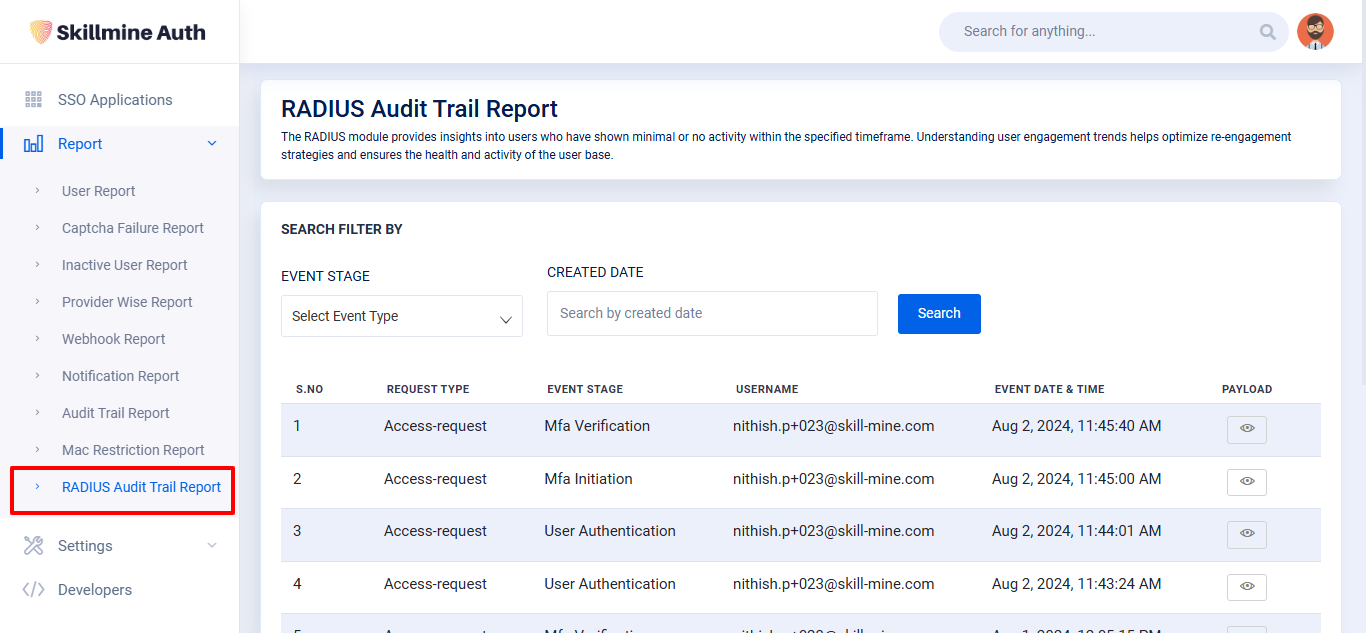Collapse the Report menu chevron
Screen dimensions: 1366x633
coord(211,144)
